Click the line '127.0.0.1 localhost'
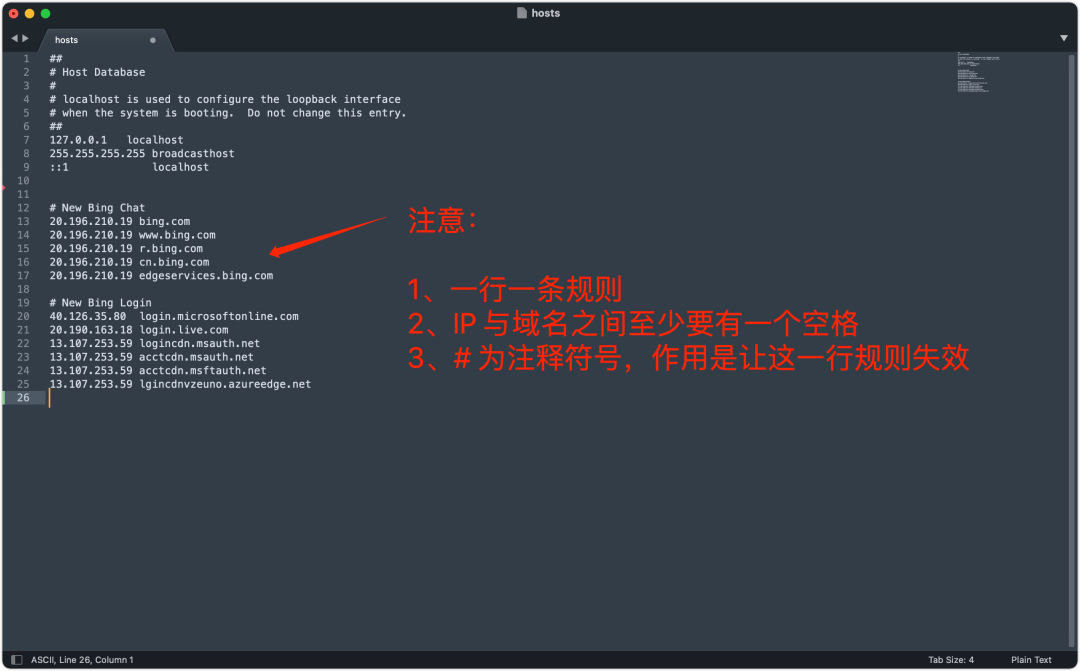The image size is (1080, 671). 116,140
